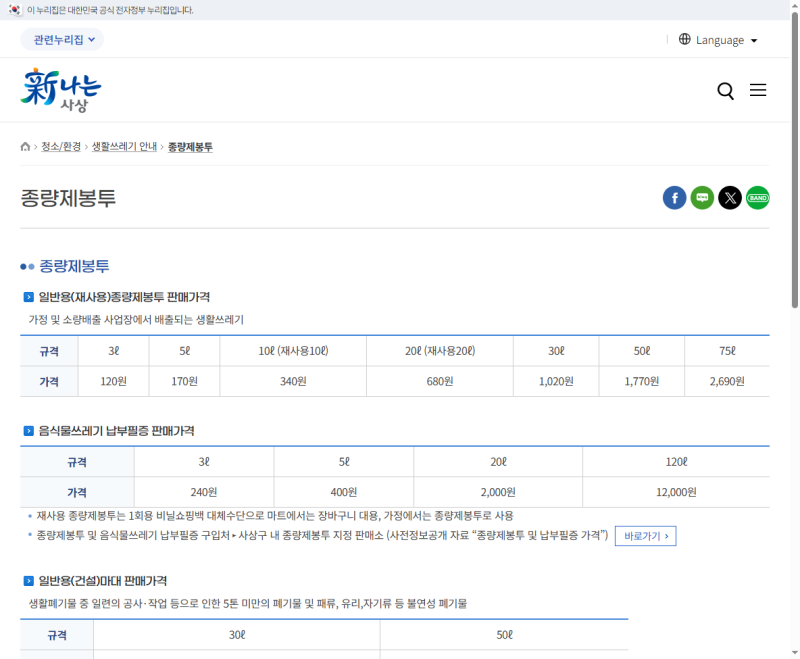The image size is (800, 659).
Task: Click 종량제봉투 breadcrumb link
Action: pos(190,147)
